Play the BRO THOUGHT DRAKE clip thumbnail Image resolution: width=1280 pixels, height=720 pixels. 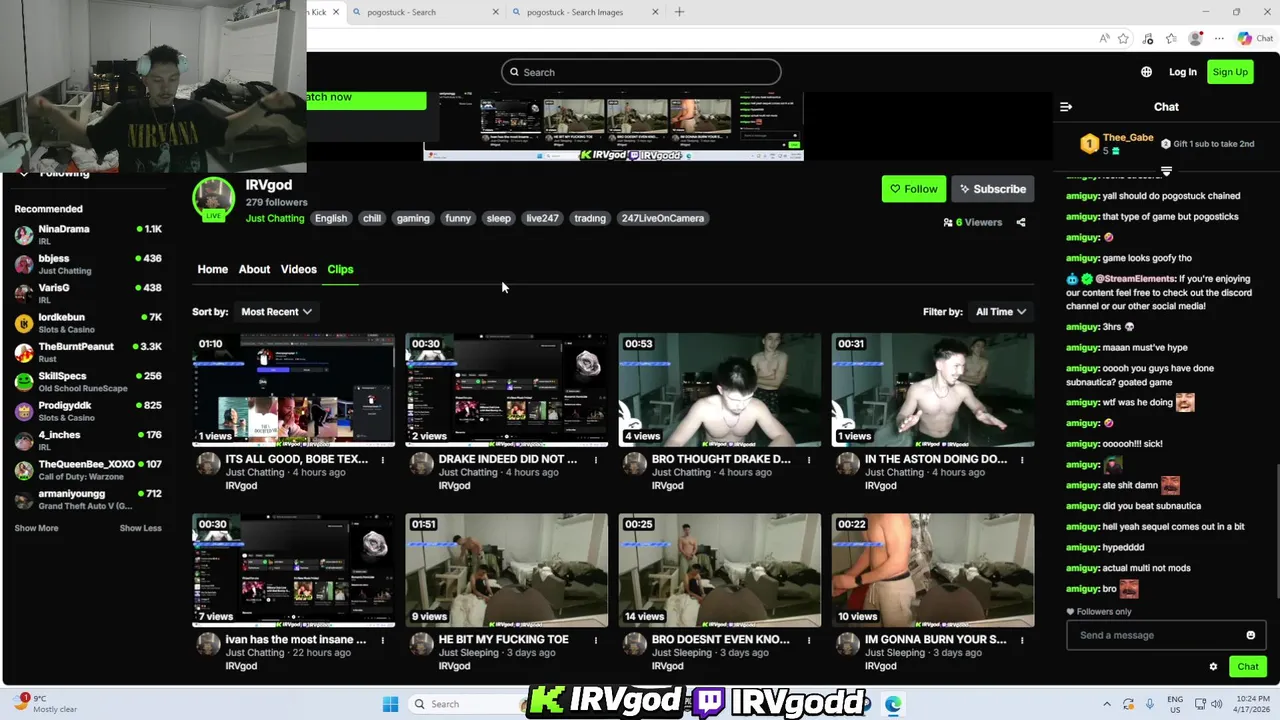719,390
